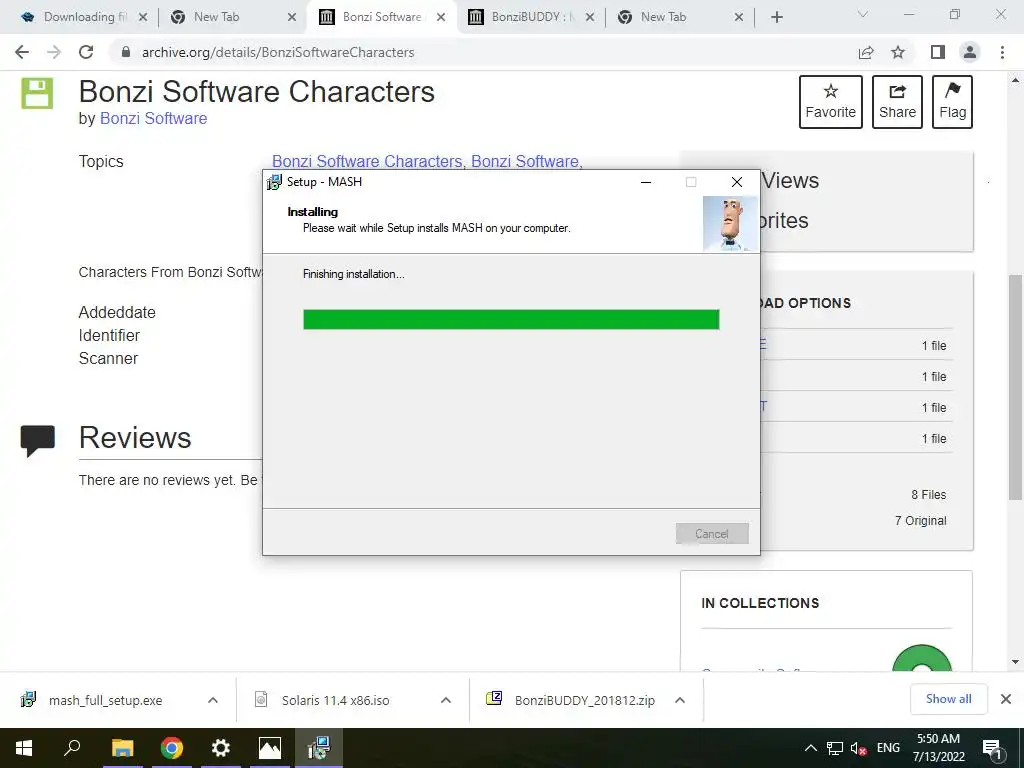
Task: Click Show all downloads
Action: [x=948, y=699]
